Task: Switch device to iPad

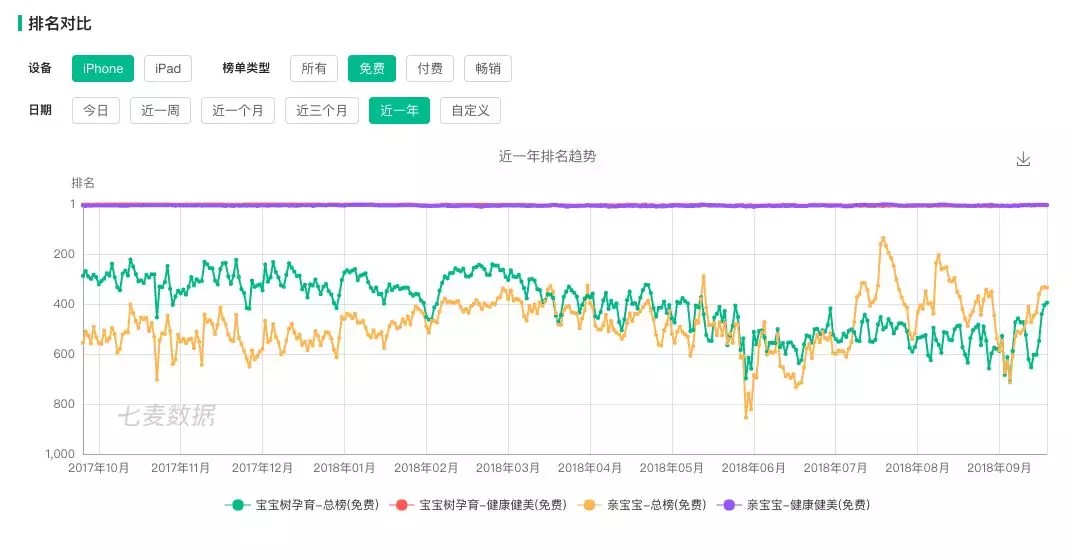Action: click(168, 68)
